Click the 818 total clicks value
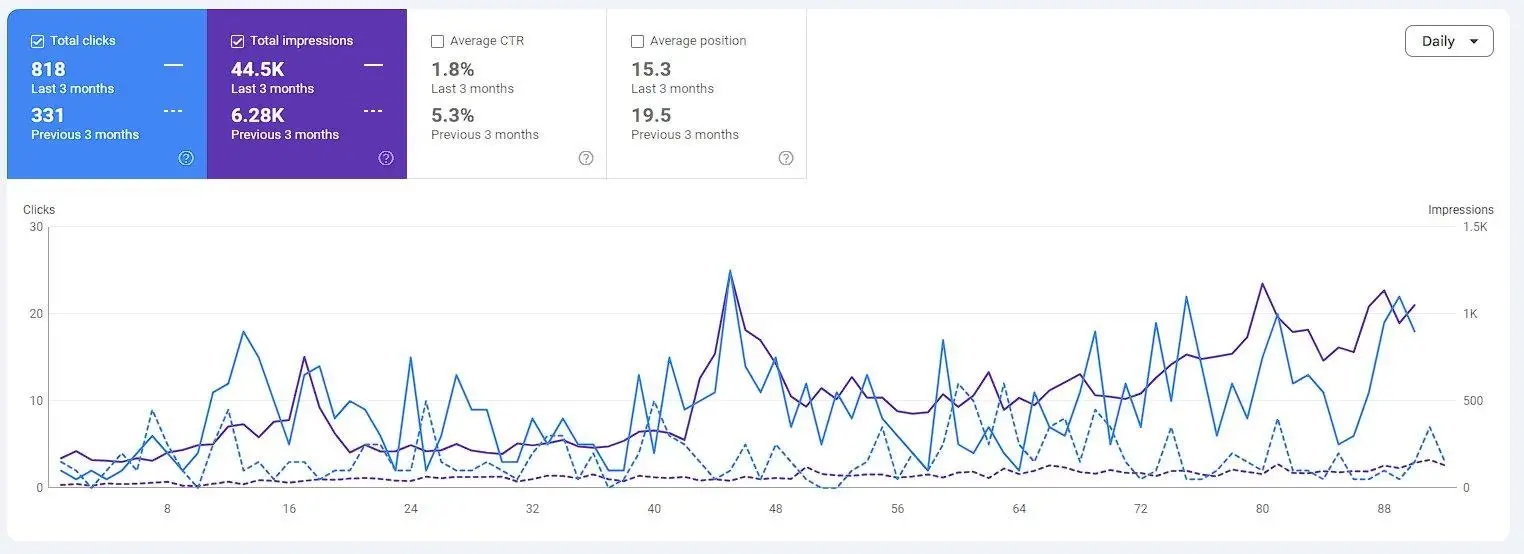The image size is (1524, 554). pos(48,69)
